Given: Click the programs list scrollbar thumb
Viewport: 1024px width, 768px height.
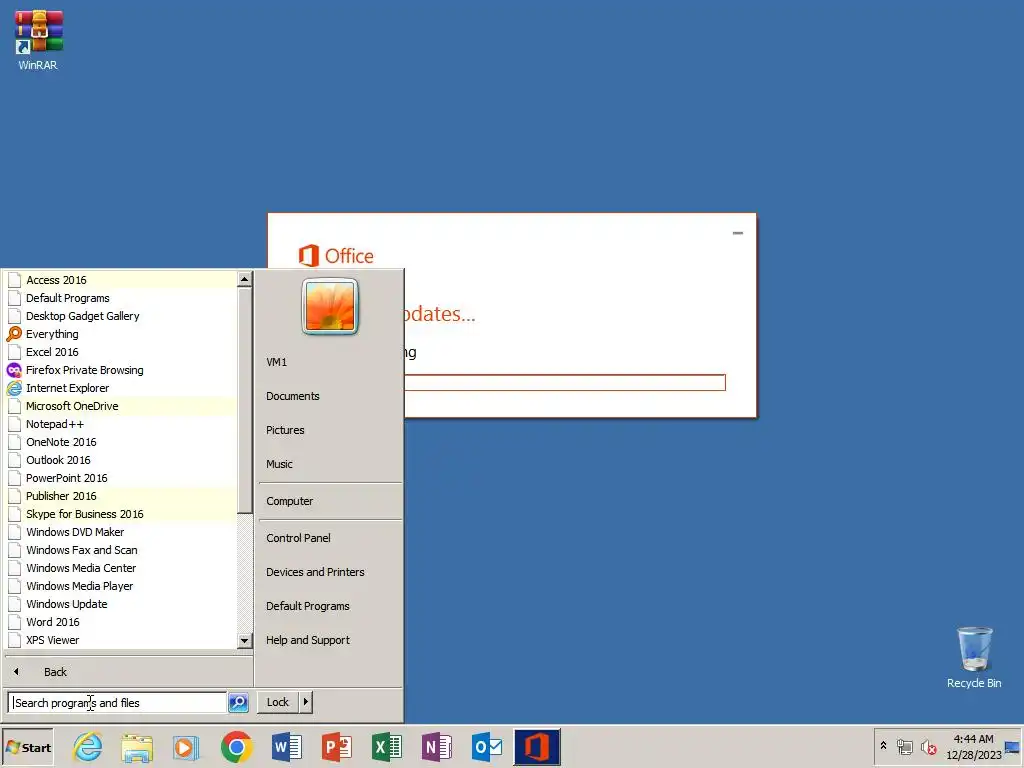Looking at the screenshot, I should point(244,400).
